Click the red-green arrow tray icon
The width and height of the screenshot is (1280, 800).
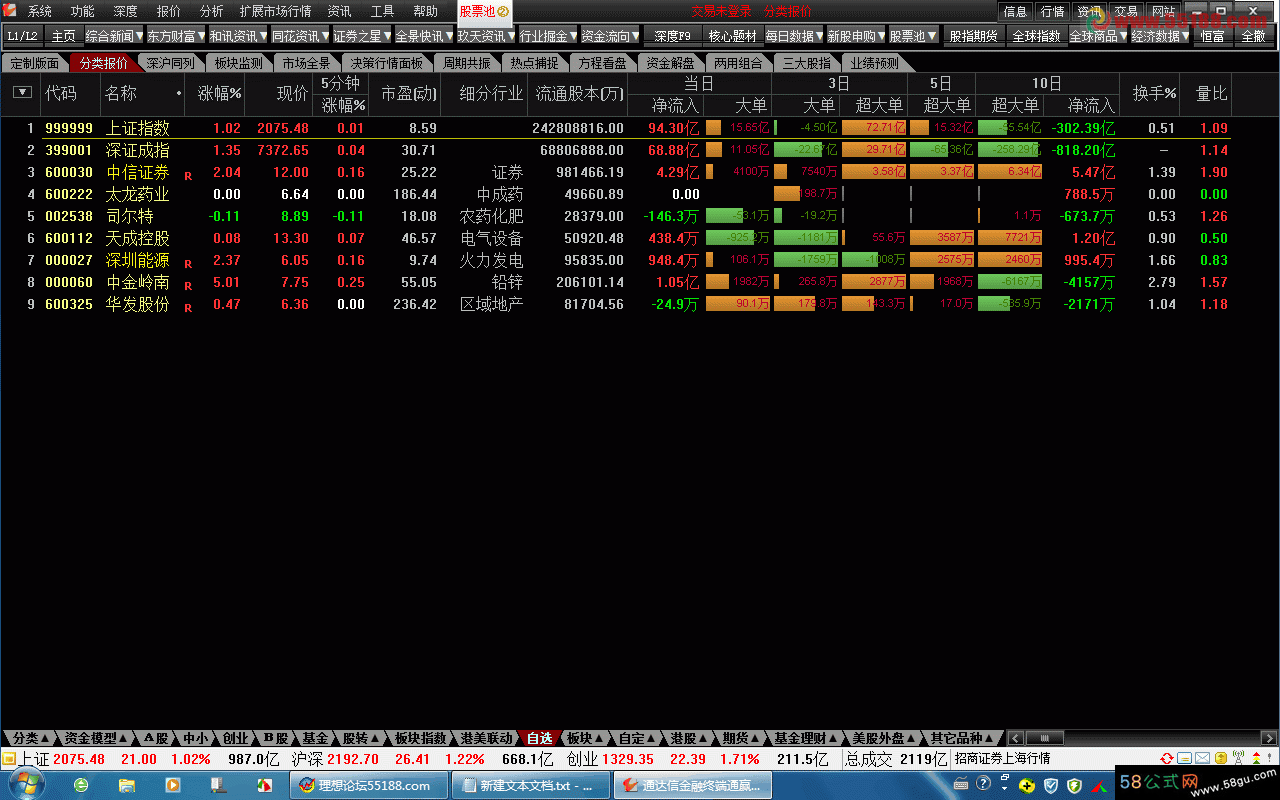tap(1098, 786)
